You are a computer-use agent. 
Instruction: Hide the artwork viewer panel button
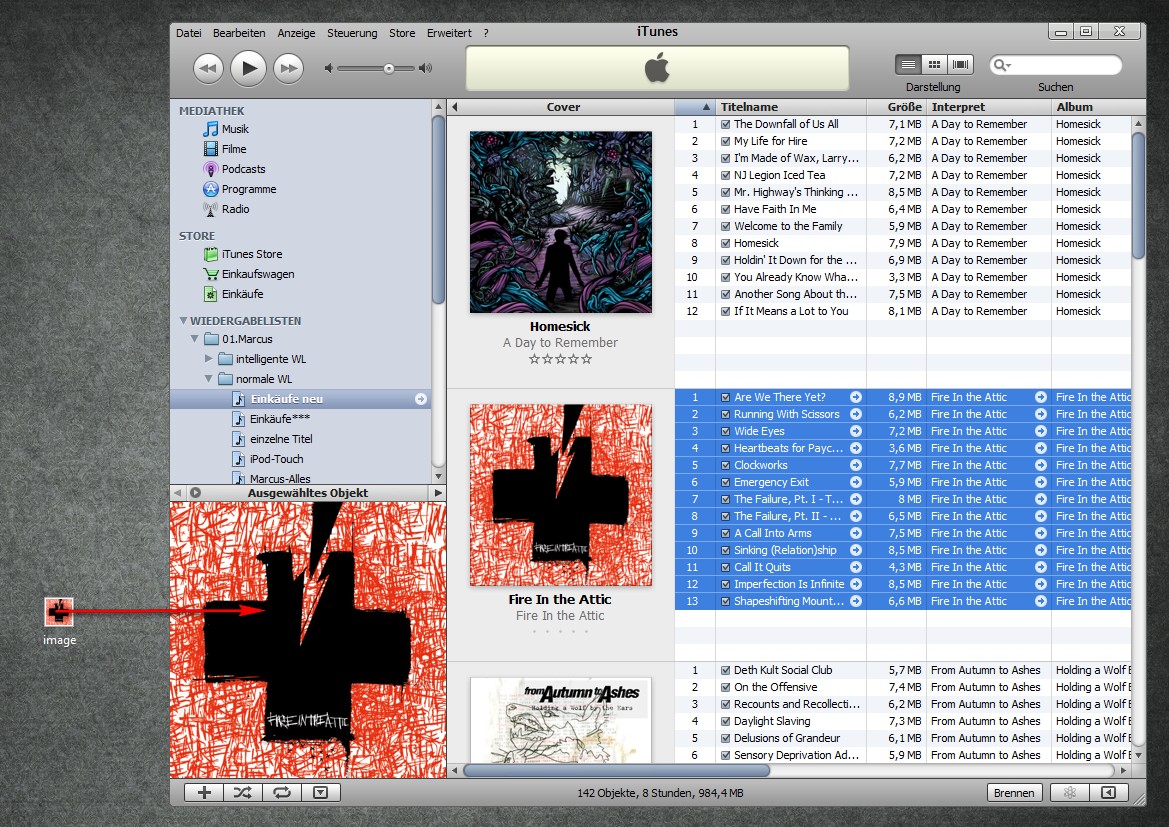click(x=321, y=793)
